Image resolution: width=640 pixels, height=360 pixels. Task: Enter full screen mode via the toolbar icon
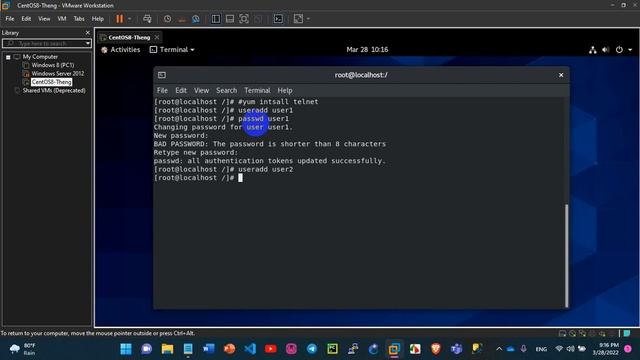click(x=244, y=19)
